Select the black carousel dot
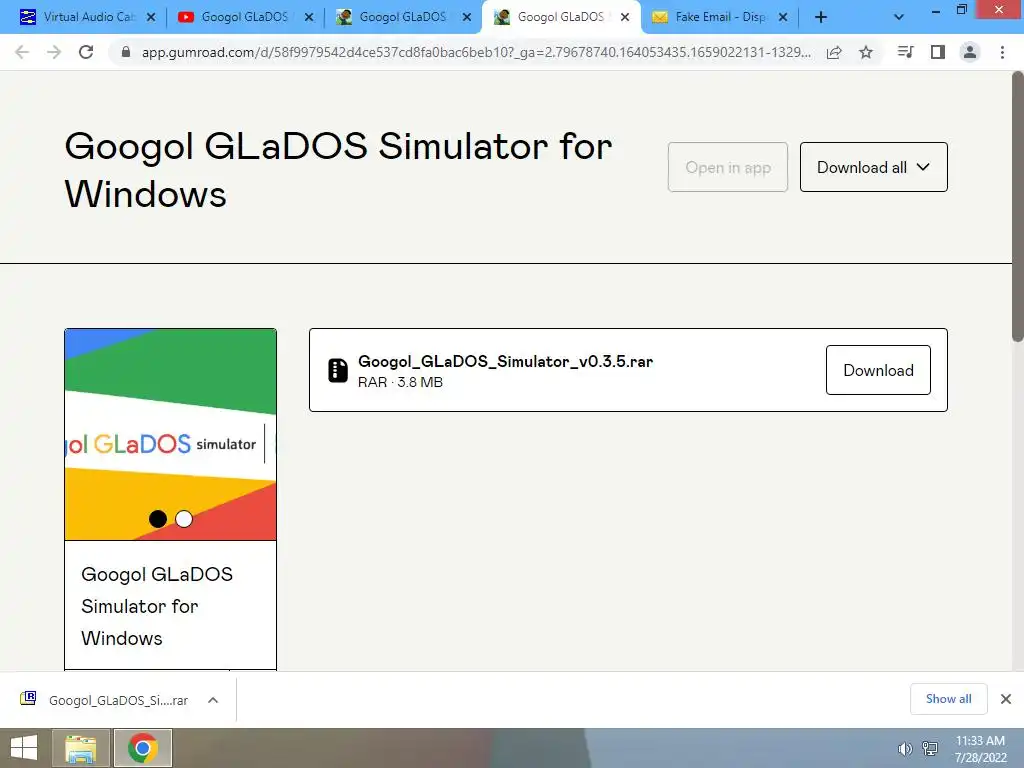Viewport: 1024px width, 768px height. click(157, 519)
